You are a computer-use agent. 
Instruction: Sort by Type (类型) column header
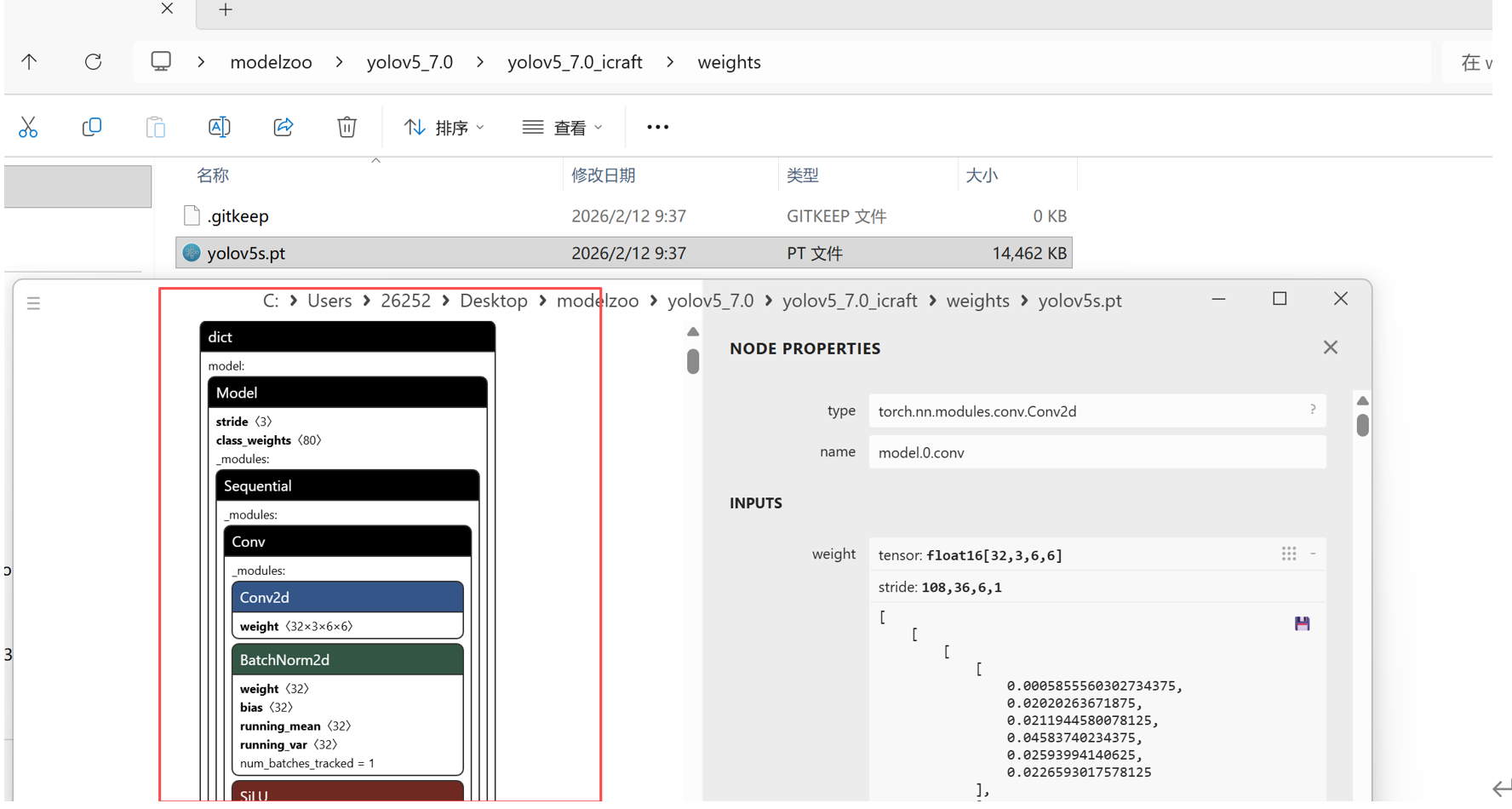802,175
